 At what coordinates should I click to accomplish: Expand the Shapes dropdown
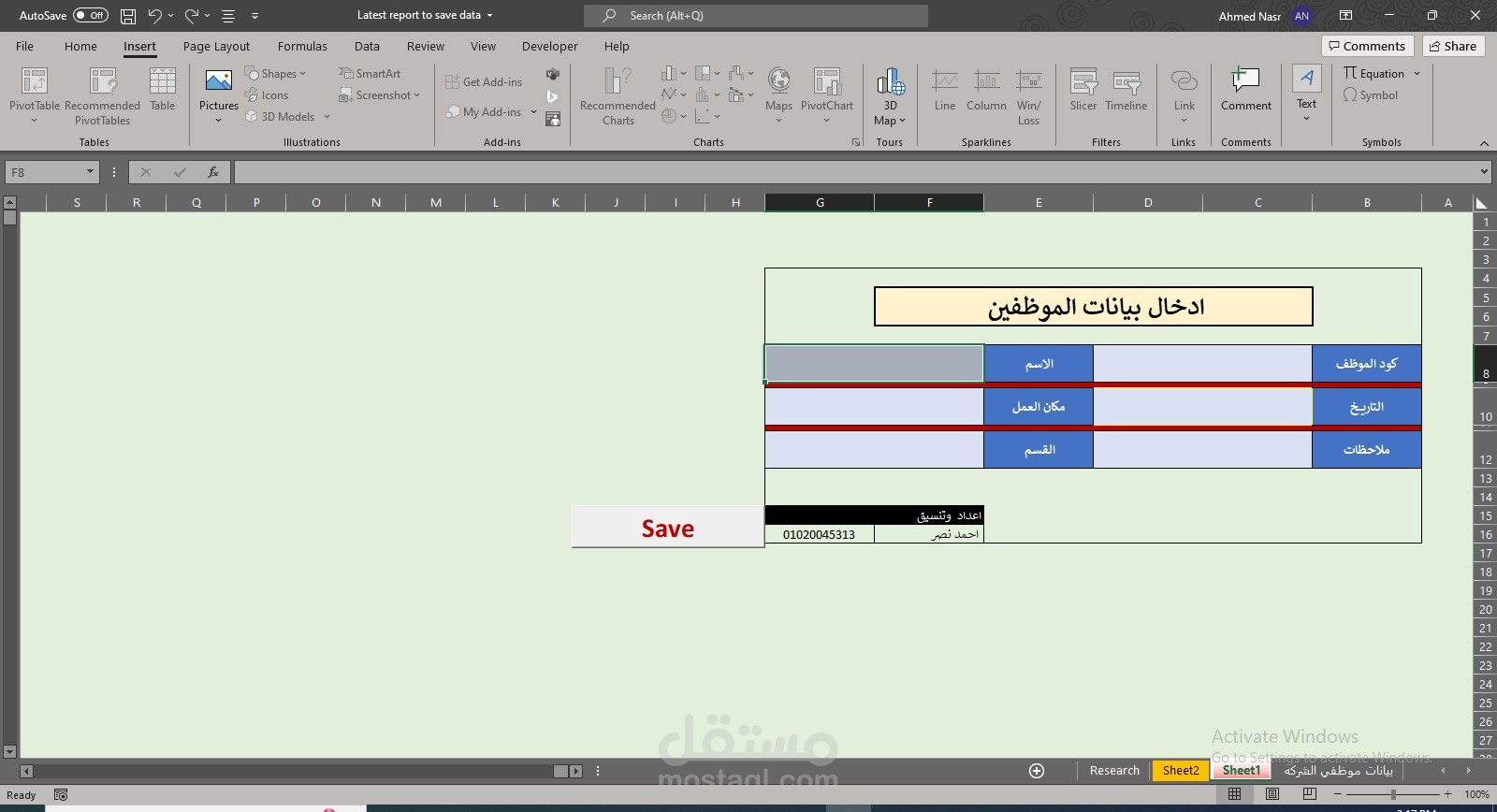303,74
